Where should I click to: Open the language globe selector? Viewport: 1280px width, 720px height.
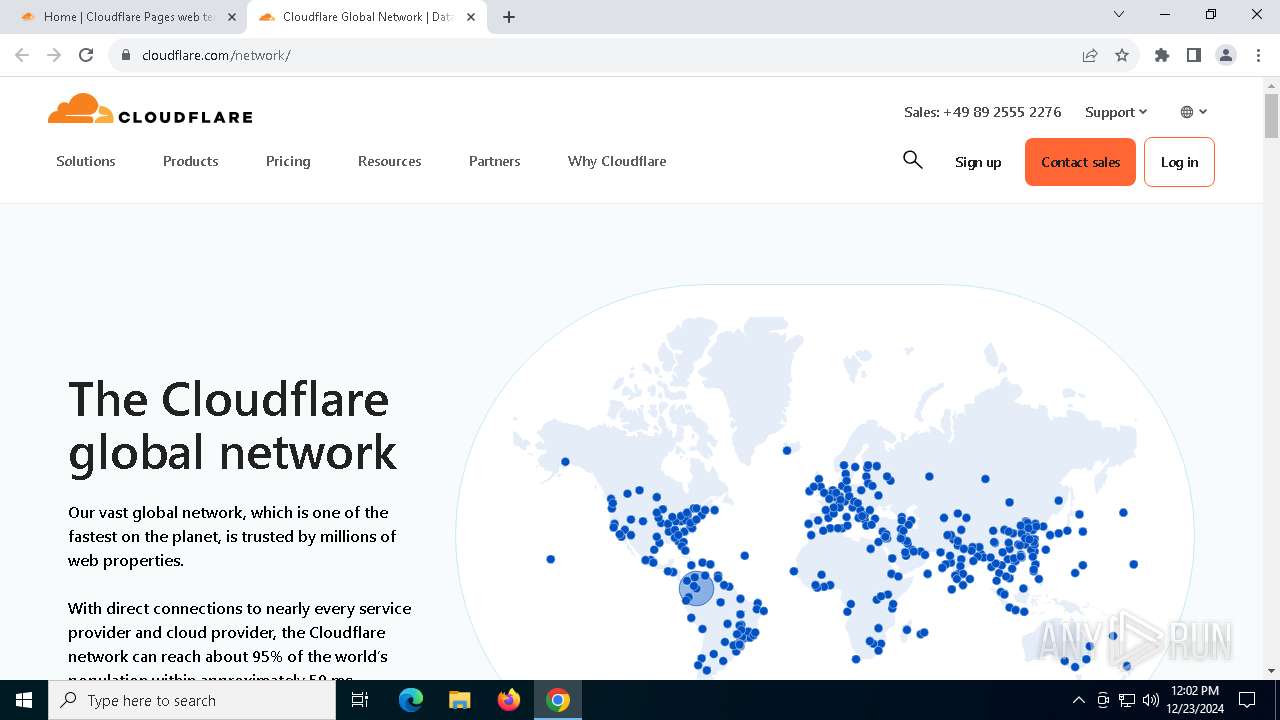click(x=1194, y=112)
